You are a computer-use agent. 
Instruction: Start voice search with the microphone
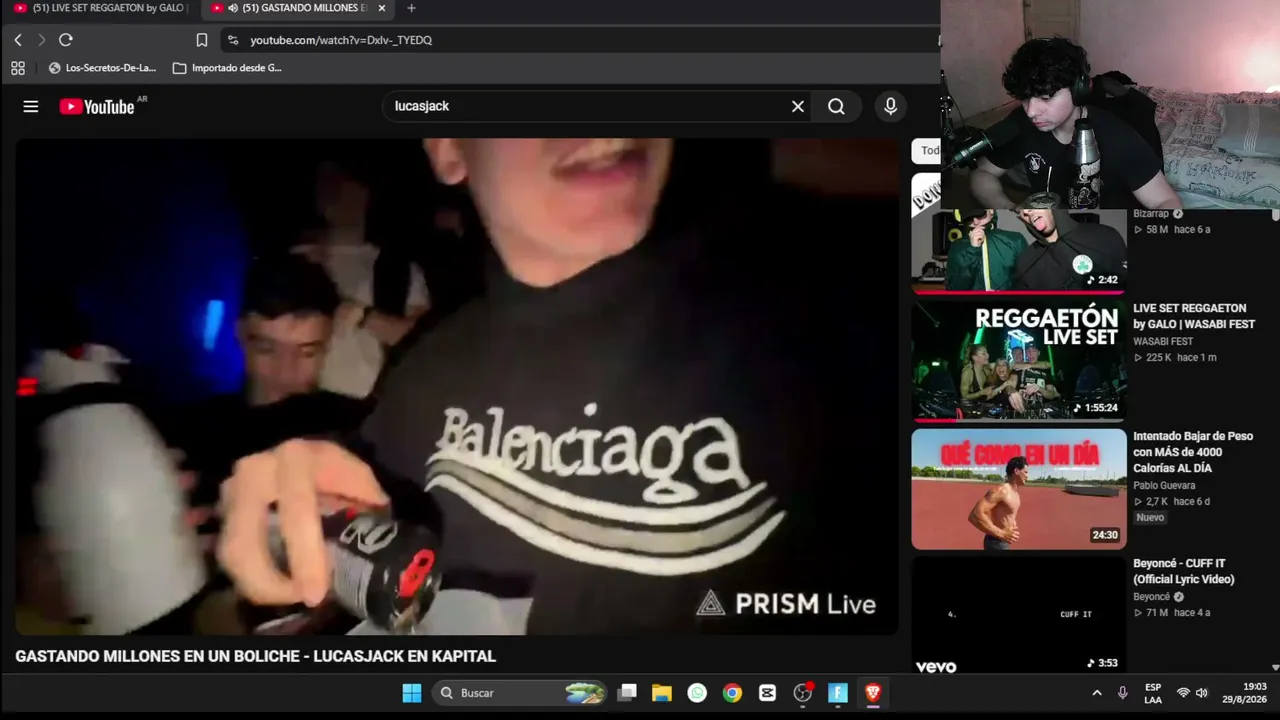pyautogui.click(x=890, y=106)
